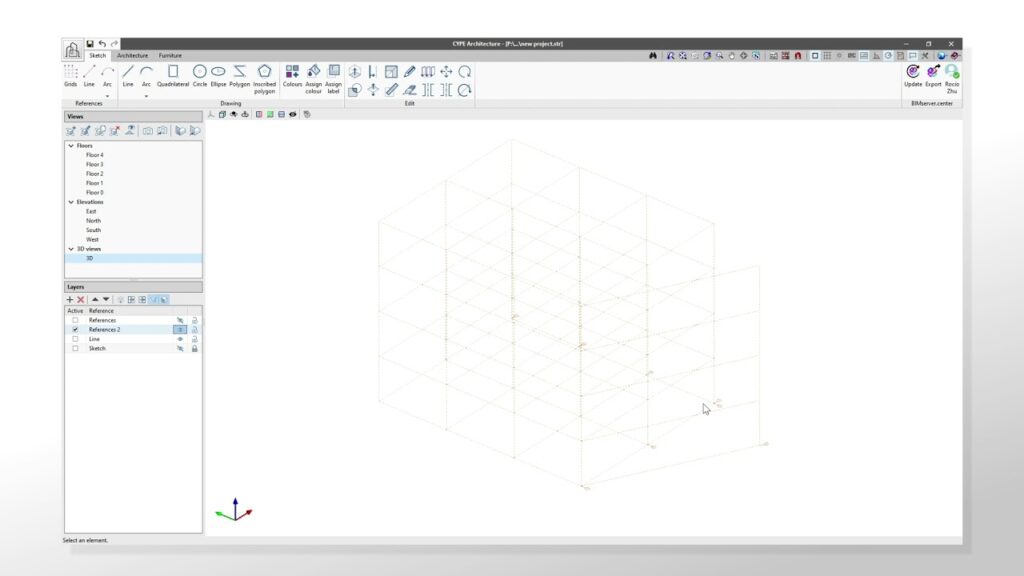Uncheck the Active box for References 2
The image size is (1024, 576).
[x=75, y=329]
